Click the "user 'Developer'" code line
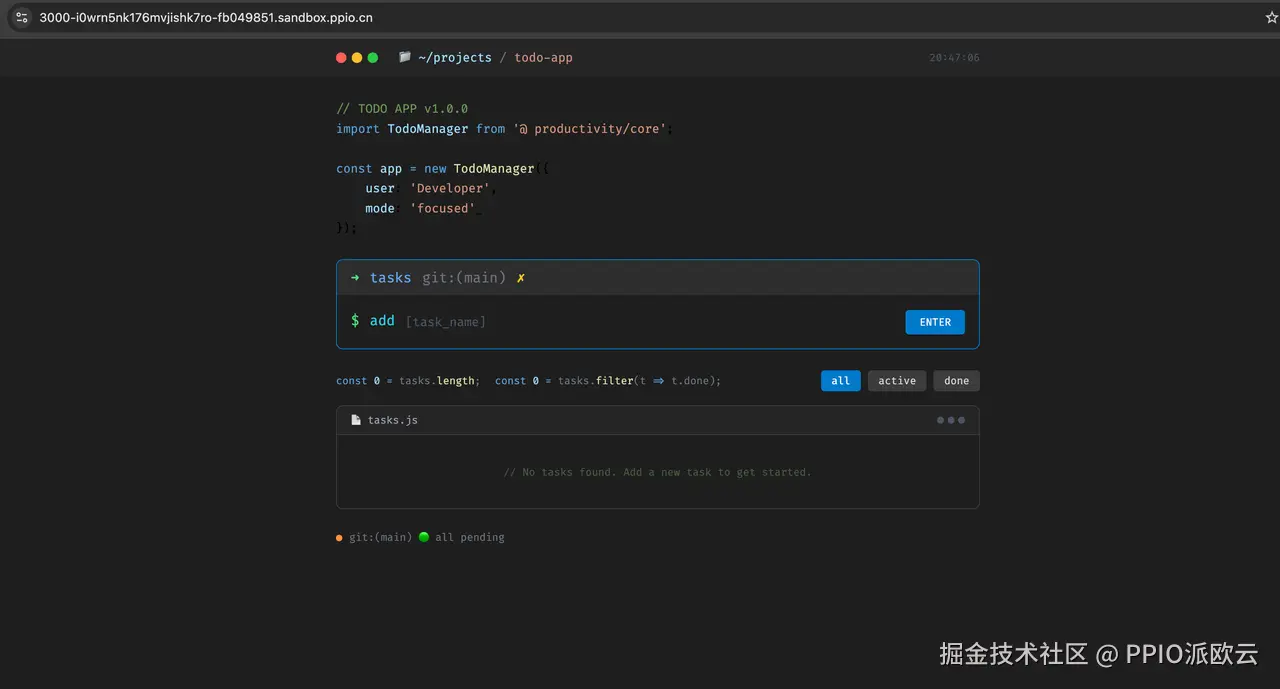 point(431,189)
